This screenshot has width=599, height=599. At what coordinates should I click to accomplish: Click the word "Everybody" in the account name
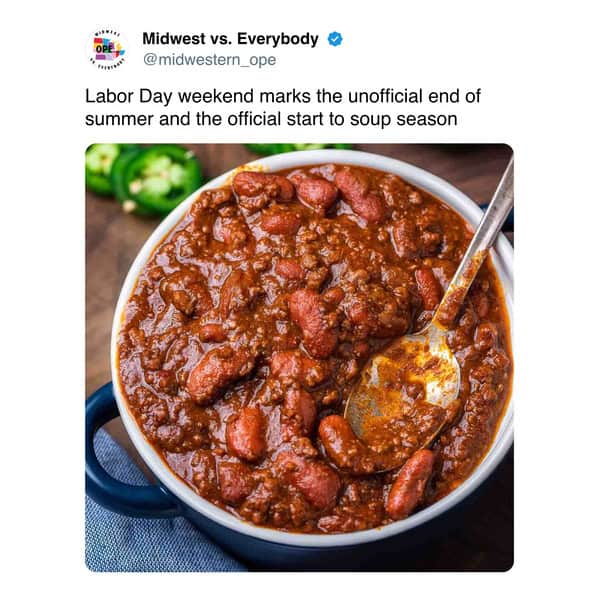coord(278,39)
